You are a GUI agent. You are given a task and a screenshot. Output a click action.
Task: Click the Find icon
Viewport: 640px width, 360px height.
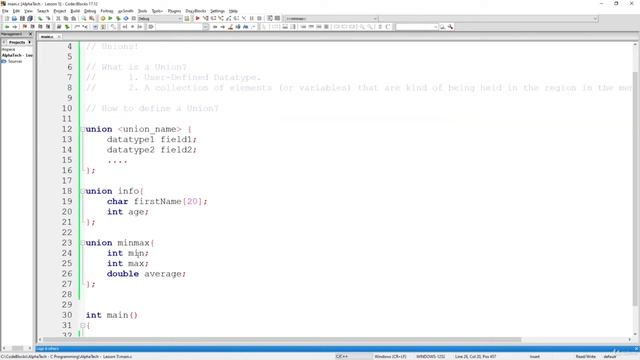click(84, 18)
